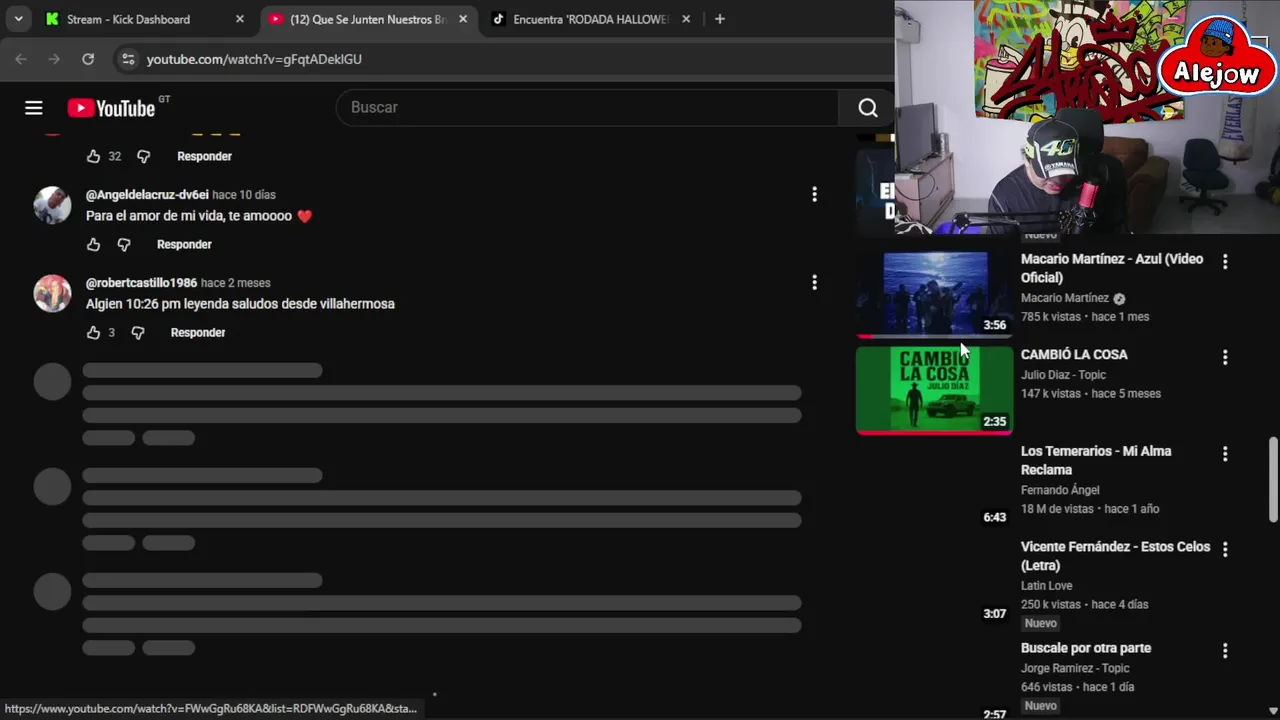Click the page vertical scrollbar thumb

click(1273, 478)
